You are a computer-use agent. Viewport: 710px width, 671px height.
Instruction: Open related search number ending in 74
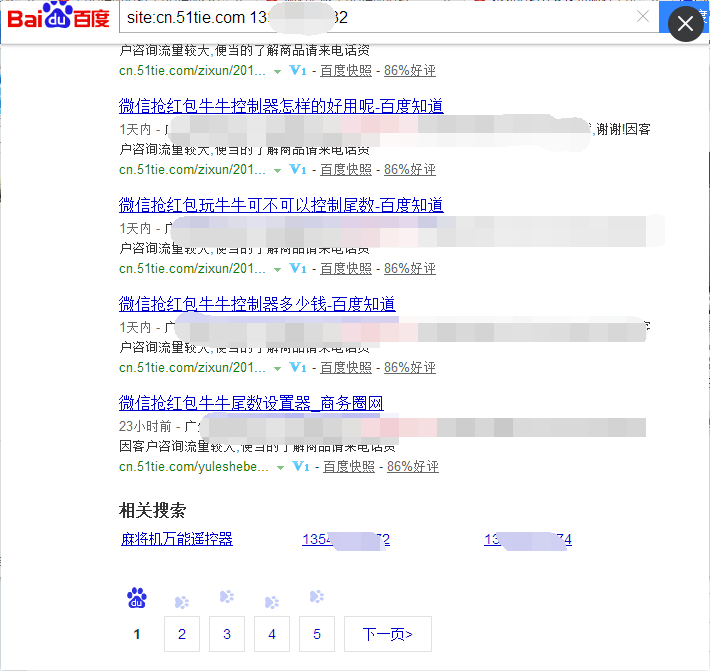[x=528, y=540]
